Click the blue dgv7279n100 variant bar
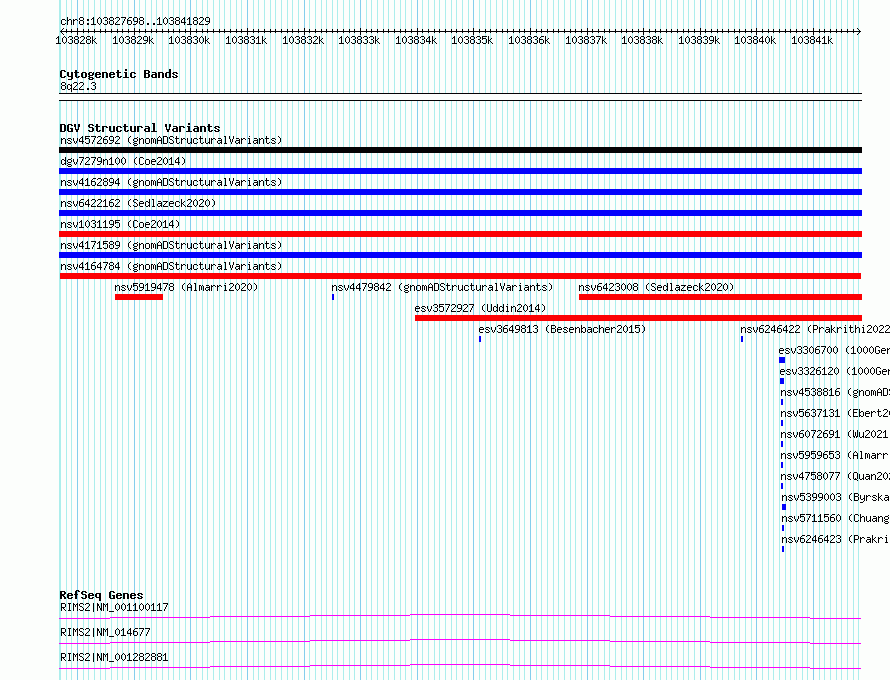The height and width of the screenshot is (680, 890). pyautogui.click(x=460, y=171)
